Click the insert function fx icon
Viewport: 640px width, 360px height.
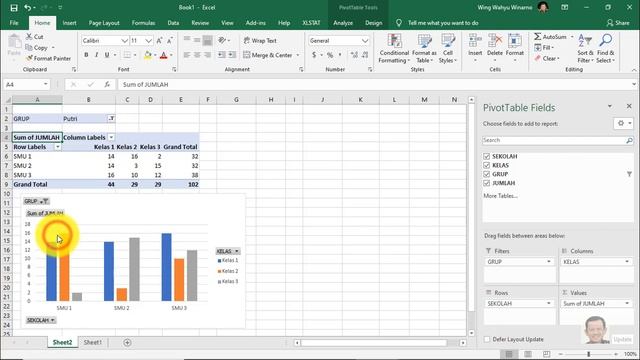[x=107, y=84]
